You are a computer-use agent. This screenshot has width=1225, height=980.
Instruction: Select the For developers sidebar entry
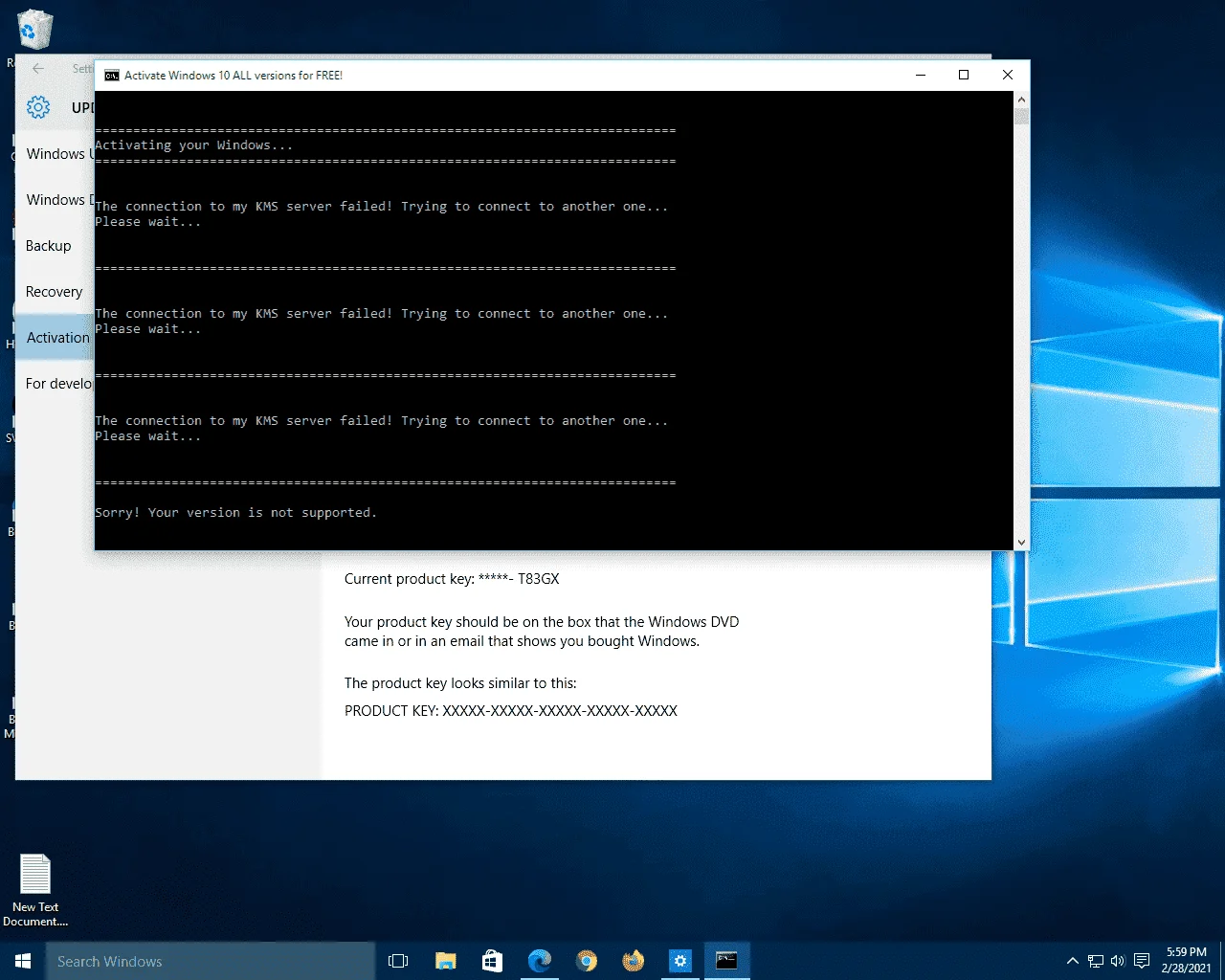[x=55, y=384]
